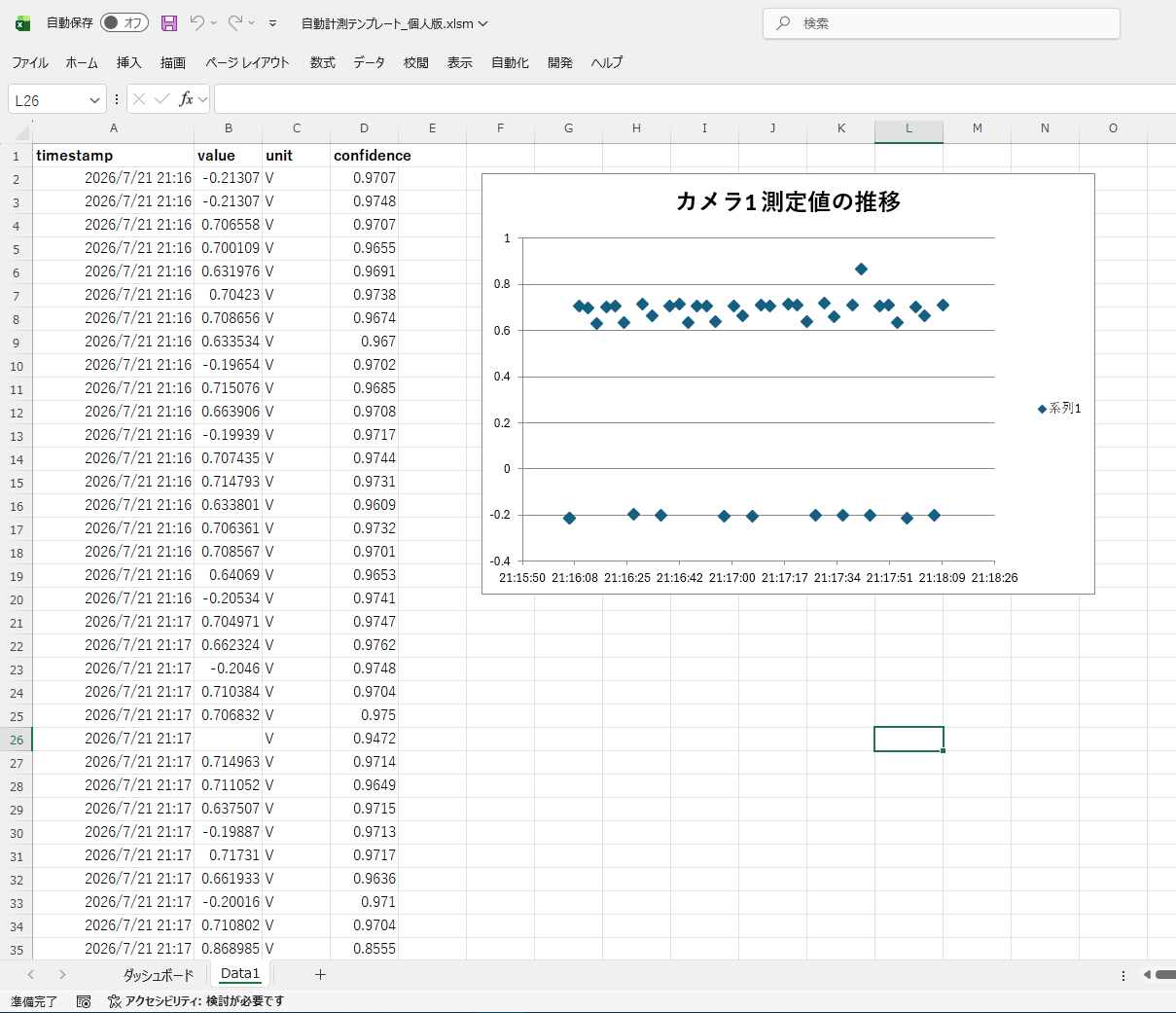Click the empty value cell B26
The image size is (1176, 1013).
tap(229, 739)
